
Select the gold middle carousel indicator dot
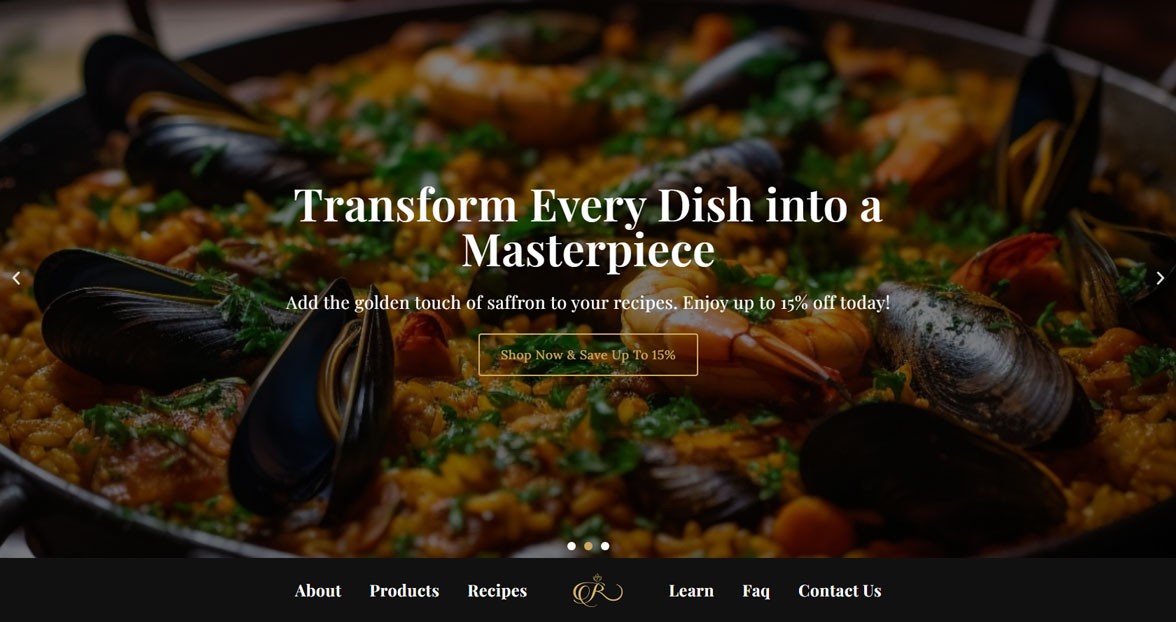coord(588,546)
